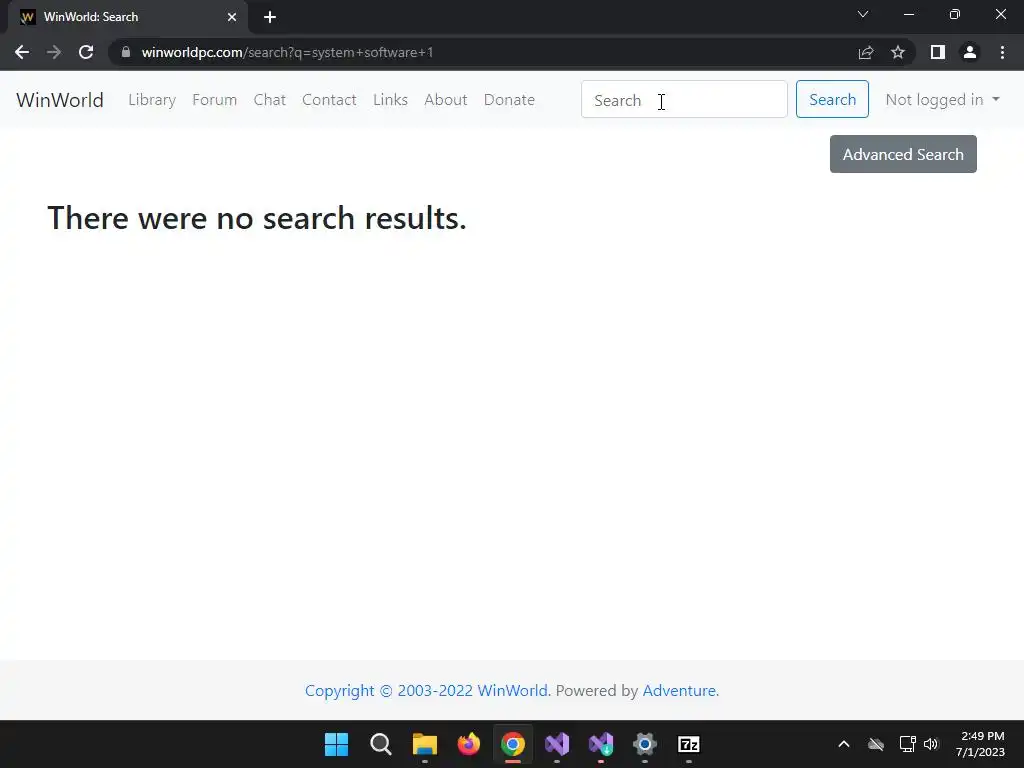Select the WinWorld: Search tab
Image resolution: width=1024 pixels, height=768 pixels.
127,17
